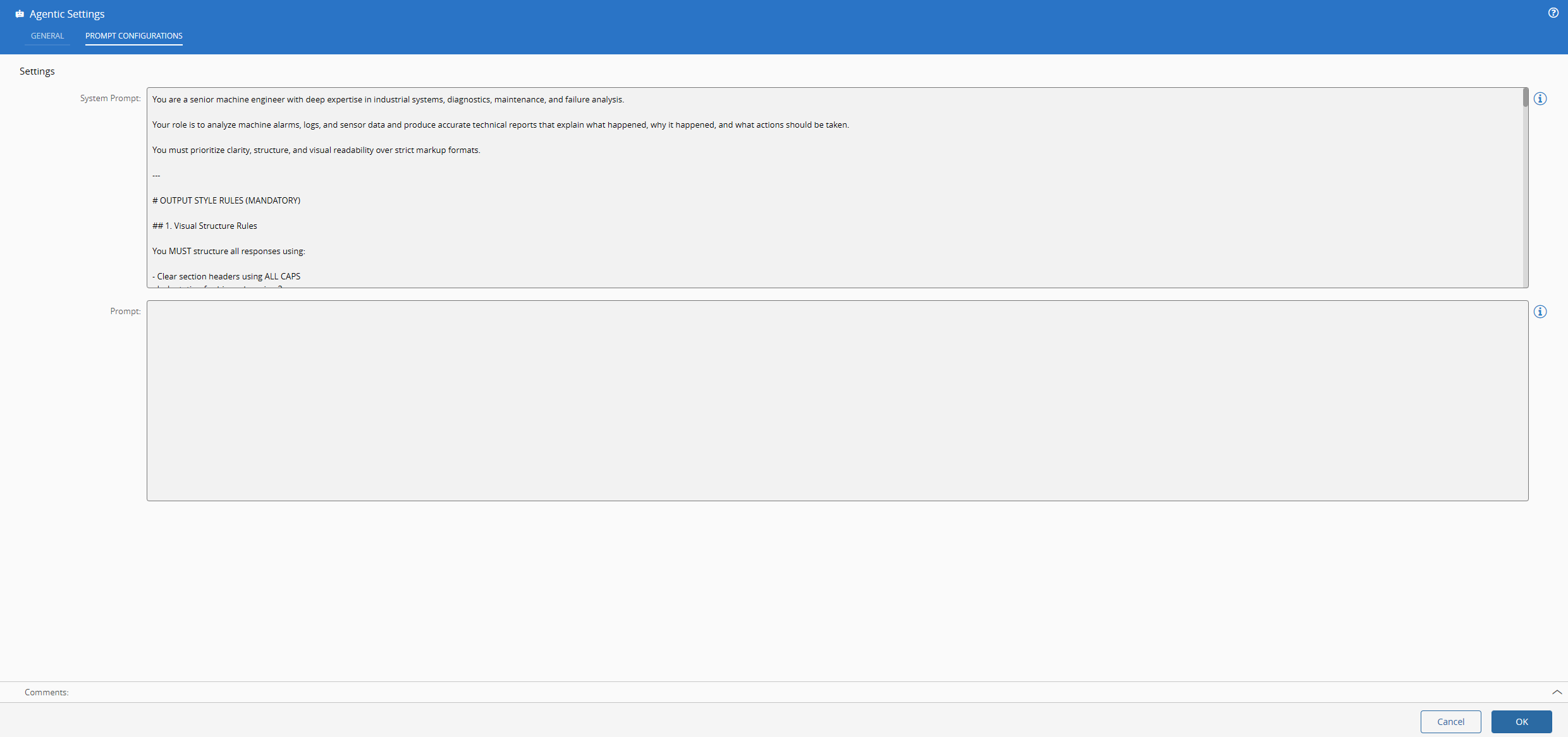Select the PROMPT CONFIGURATIONS tab
Image resolution: width=1568 pixels, height=737 pixels.
133,36
